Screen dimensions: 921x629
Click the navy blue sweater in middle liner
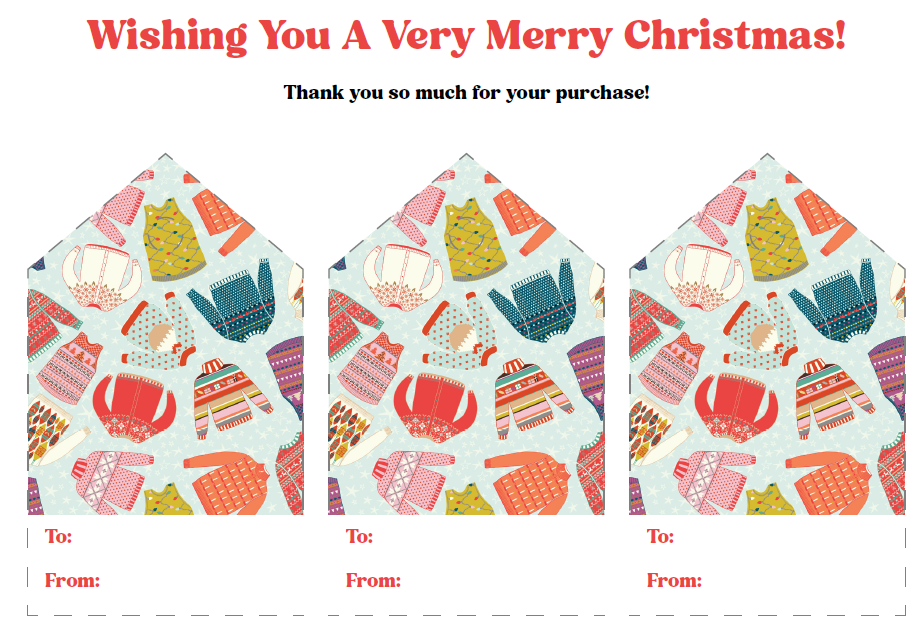click(x=538, y=298)
